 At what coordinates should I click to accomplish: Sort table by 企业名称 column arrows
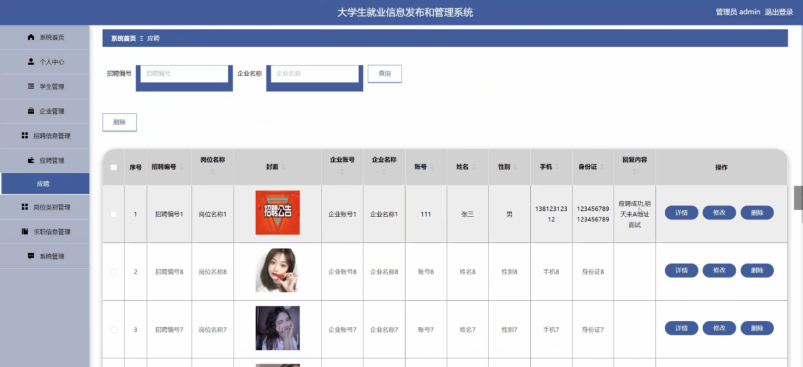click(x=384, y=171)
